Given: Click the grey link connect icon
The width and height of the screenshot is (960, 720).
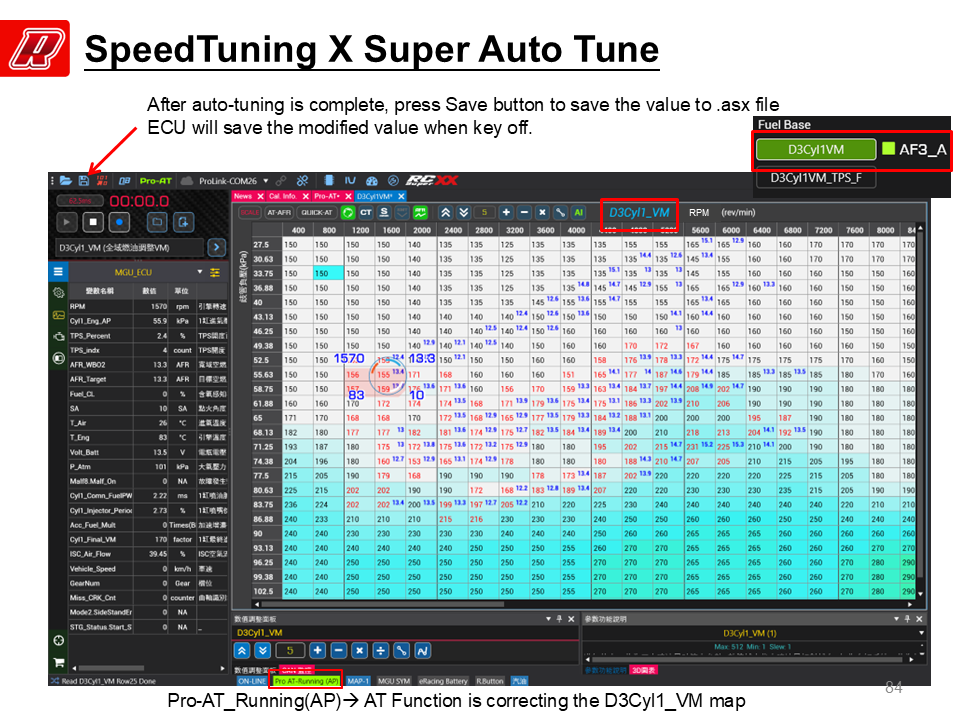Looking at the screenshot, I should click(x=281, y=181).
